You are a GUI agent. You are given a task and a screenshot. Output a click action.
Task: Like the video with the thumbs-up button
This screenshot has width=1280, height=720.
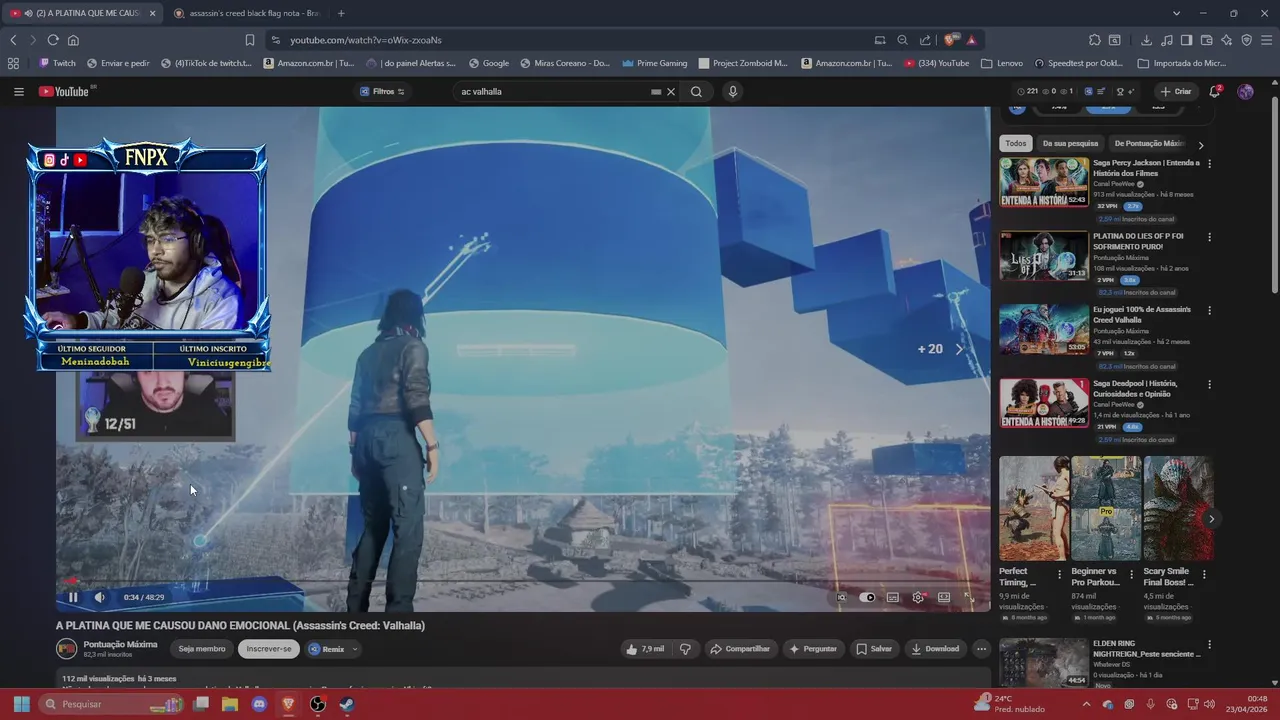tap(645, 649)
